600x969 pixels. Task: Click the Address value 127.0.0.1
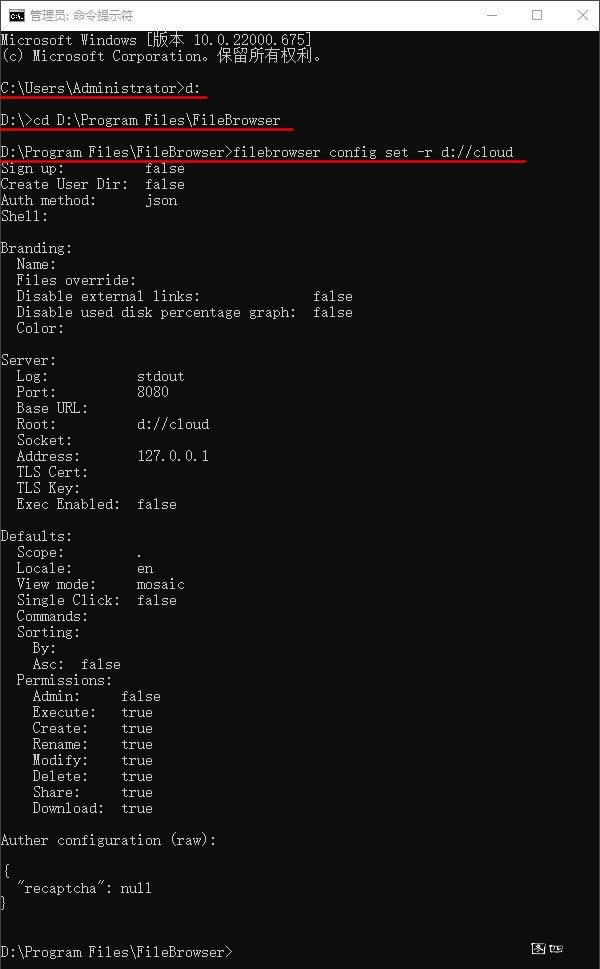173,456
